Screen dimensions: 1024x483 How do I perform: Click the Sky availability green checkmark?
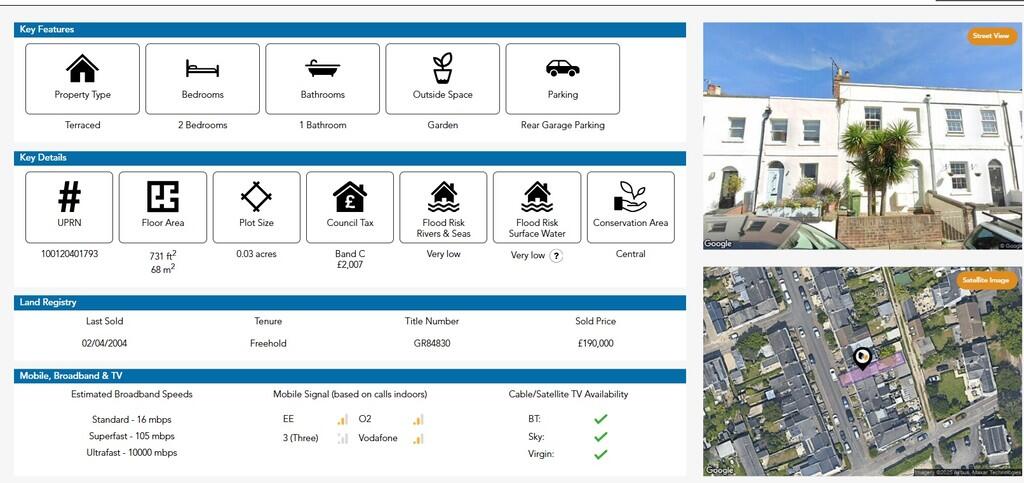(600, 437)
